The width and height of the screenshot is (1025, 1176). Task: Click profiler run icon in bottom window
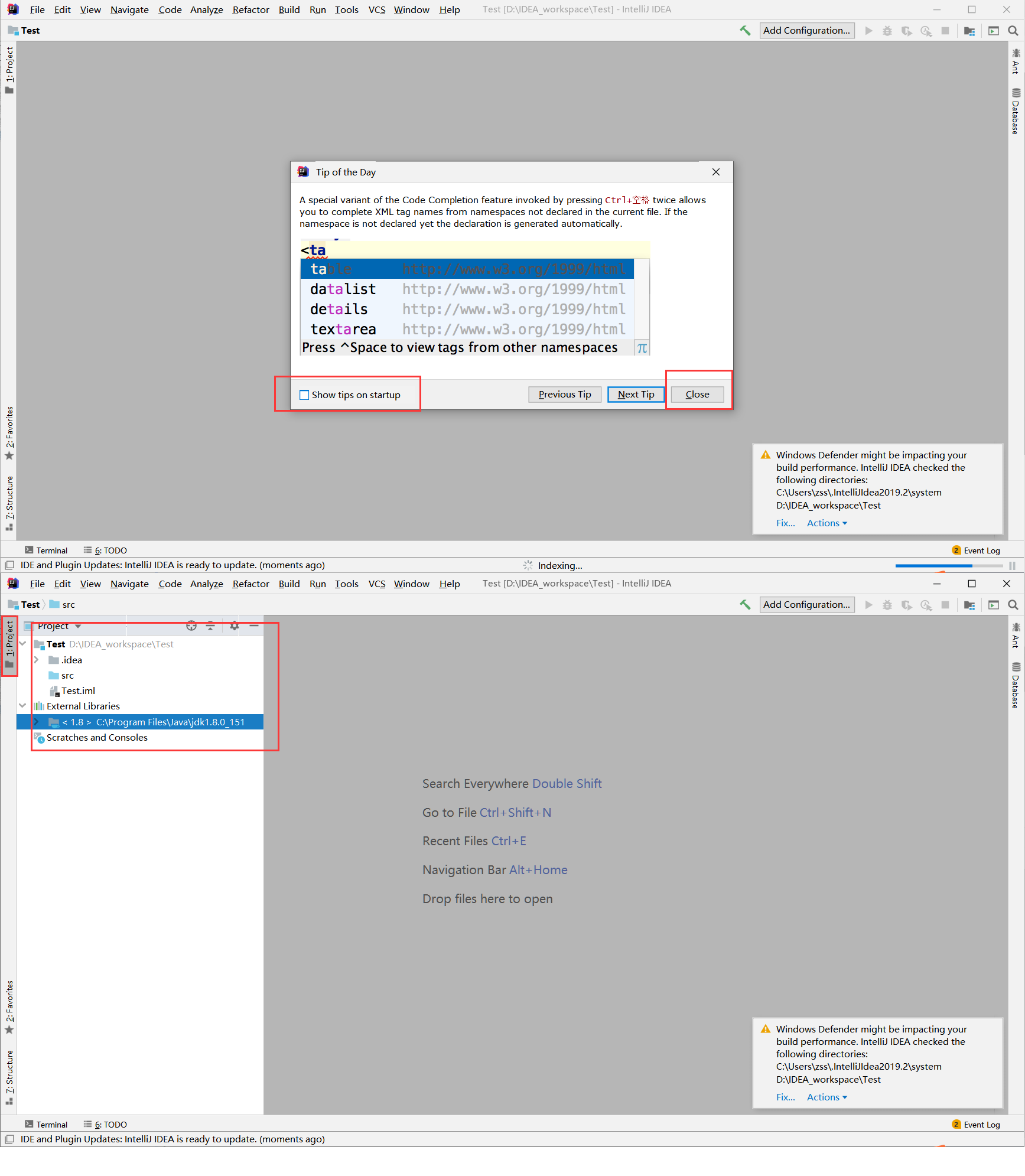(926, 605)
